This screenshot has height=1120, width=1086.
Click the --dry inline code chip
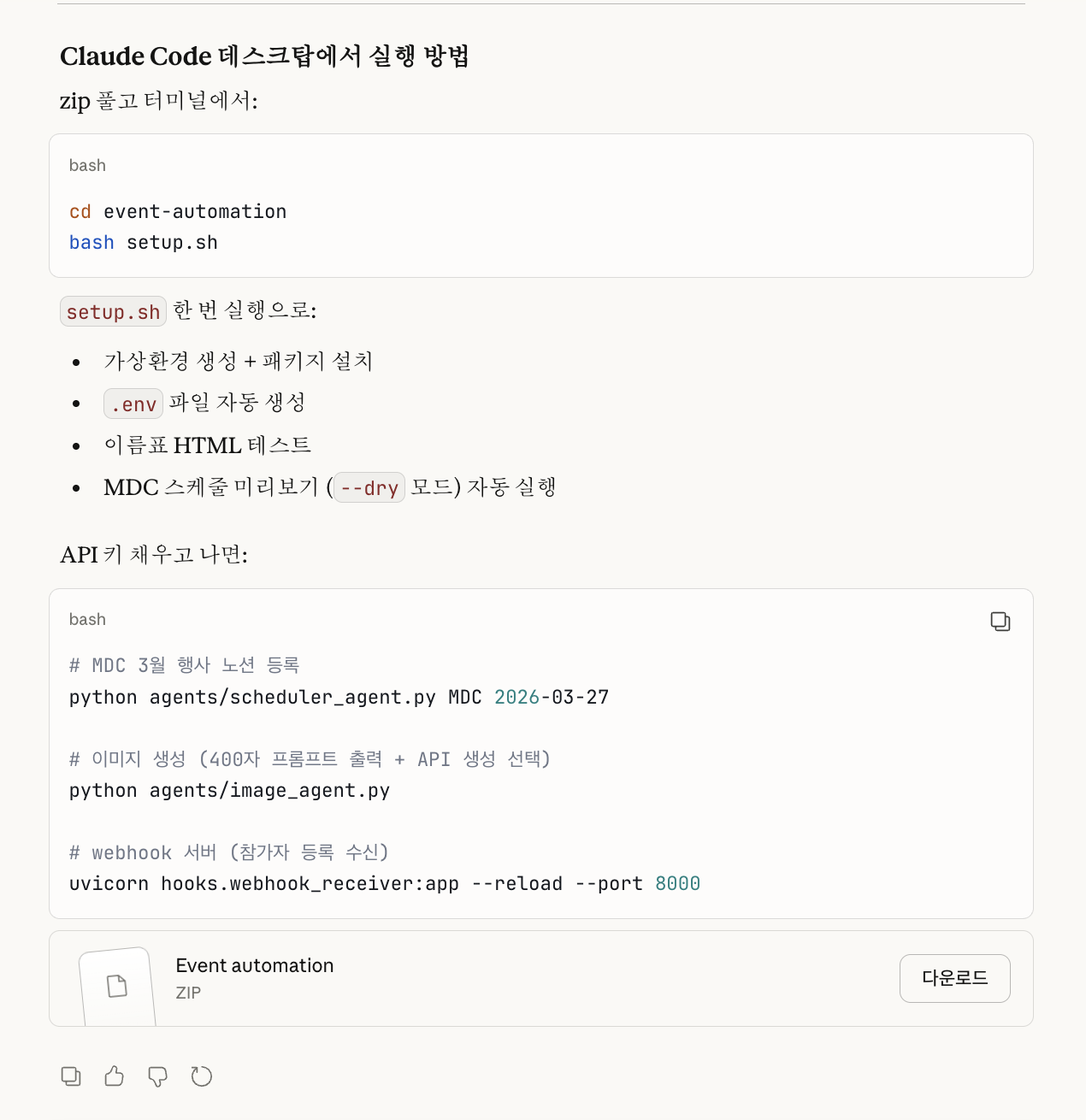point(369,487)
